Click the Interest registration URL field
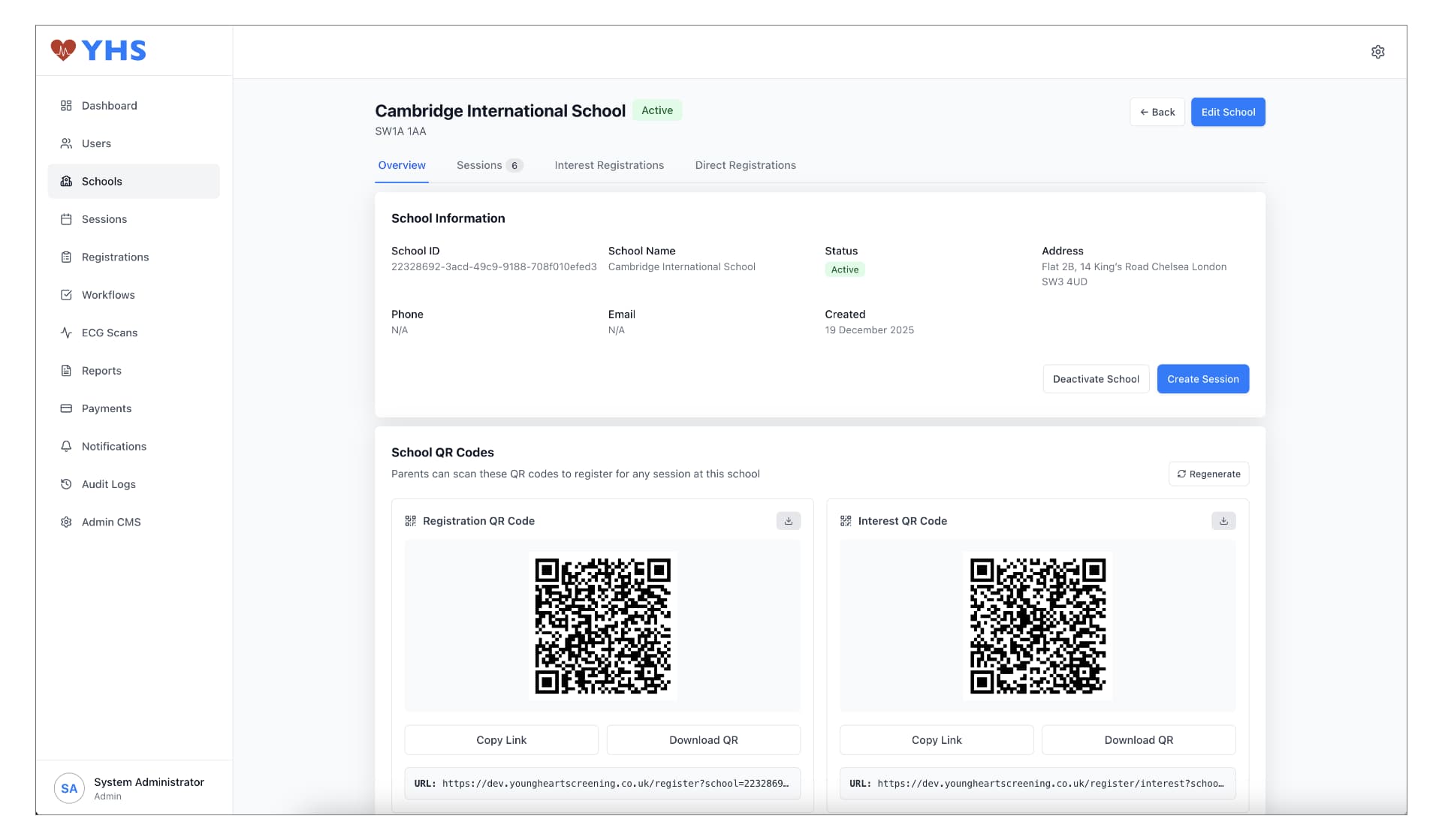The height and width of the screenshot is (840, 1442). click(1037, 784)
